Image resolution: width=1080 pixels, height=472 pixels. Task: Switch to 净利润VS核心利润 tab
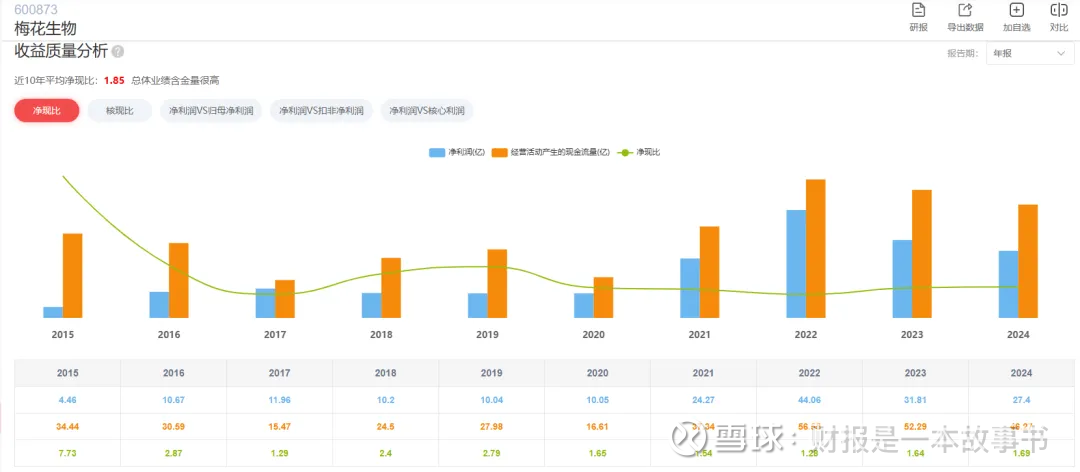427,110
